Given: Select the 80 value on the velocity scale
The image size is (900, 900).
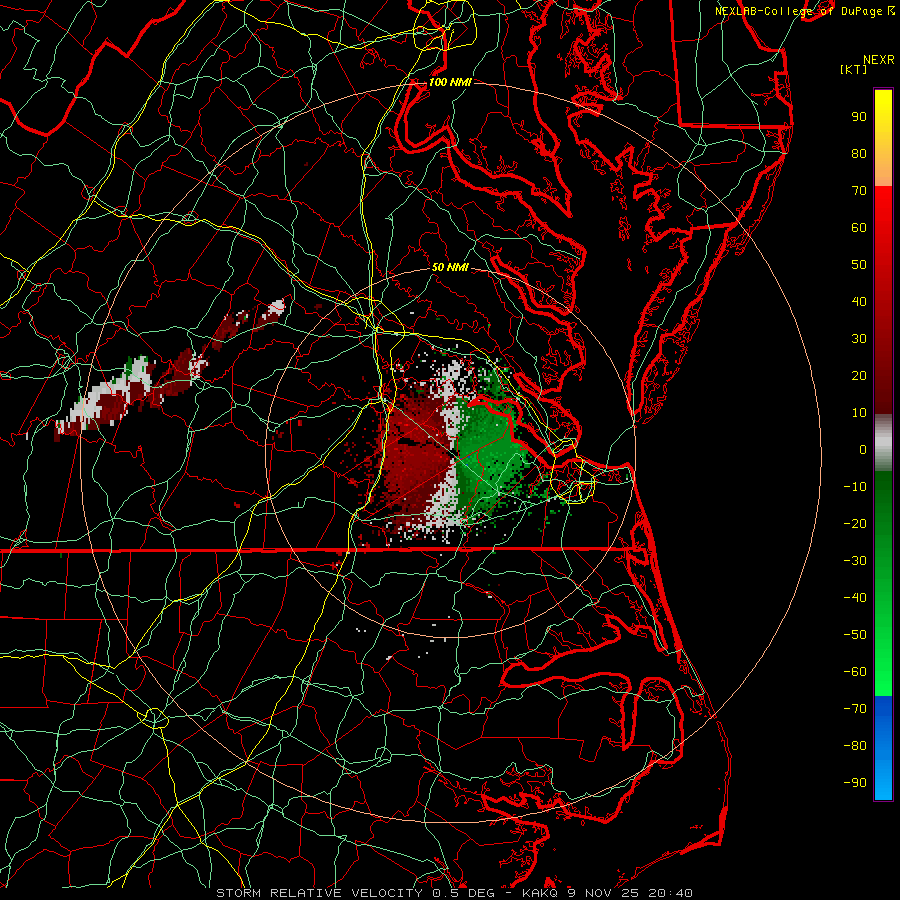Looking at the screenshot, I should click(859, 154).
